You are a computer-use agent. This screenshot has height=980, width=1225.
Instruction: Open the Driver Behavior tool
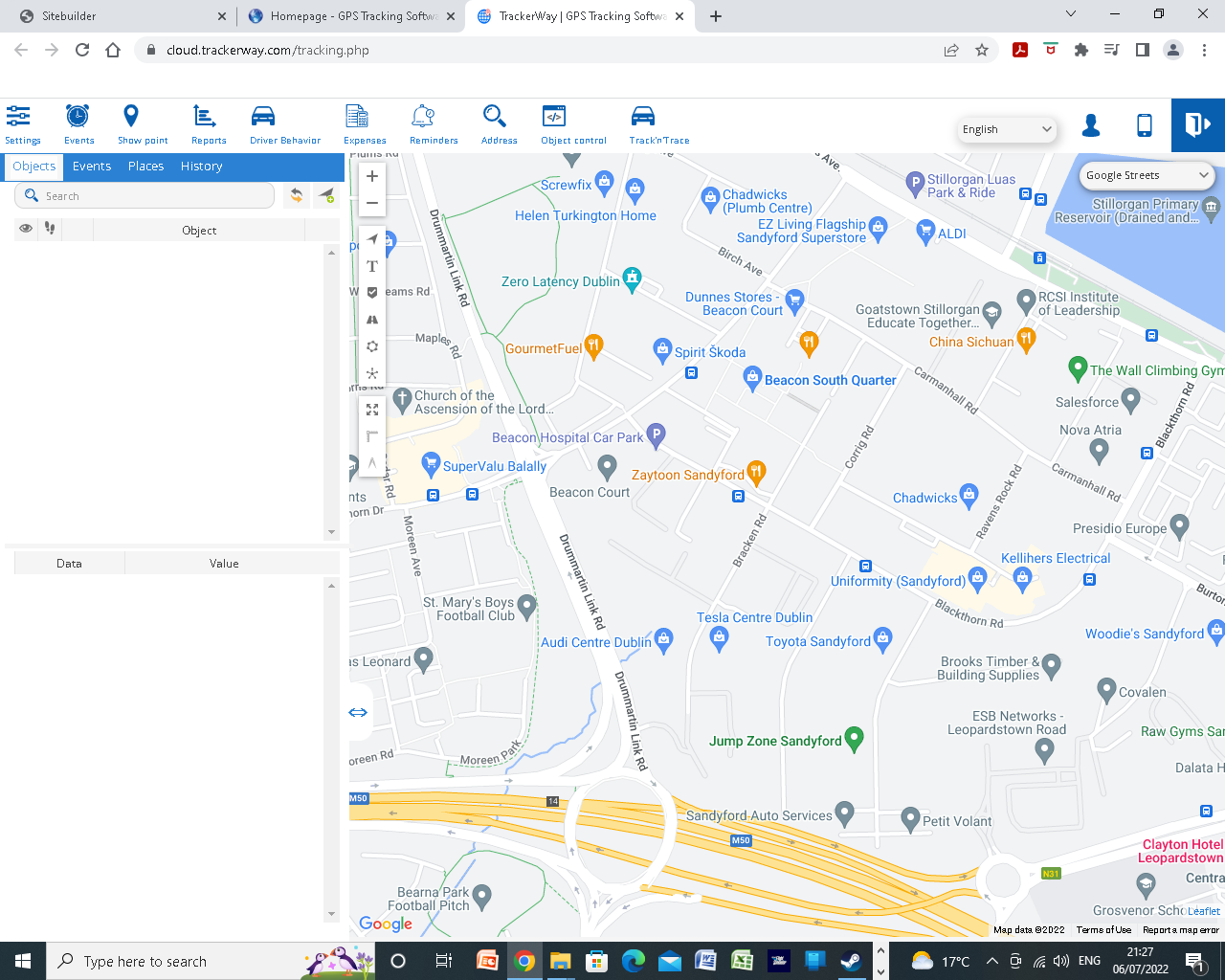coord(284,124)
